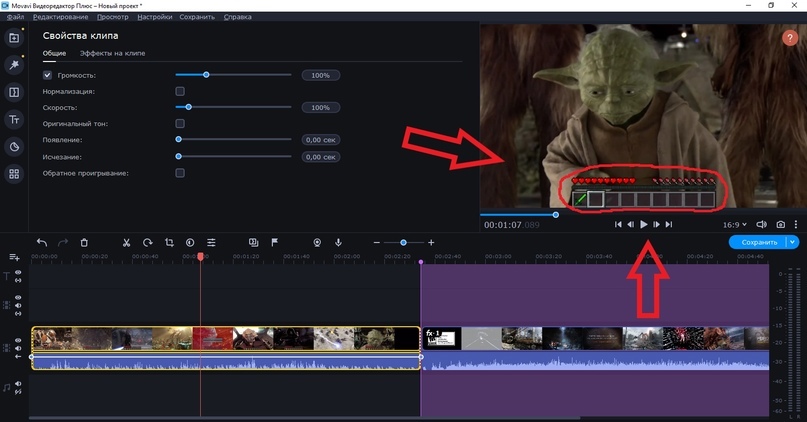
Task: Undo the last action
Action: (x=42, y=242)
